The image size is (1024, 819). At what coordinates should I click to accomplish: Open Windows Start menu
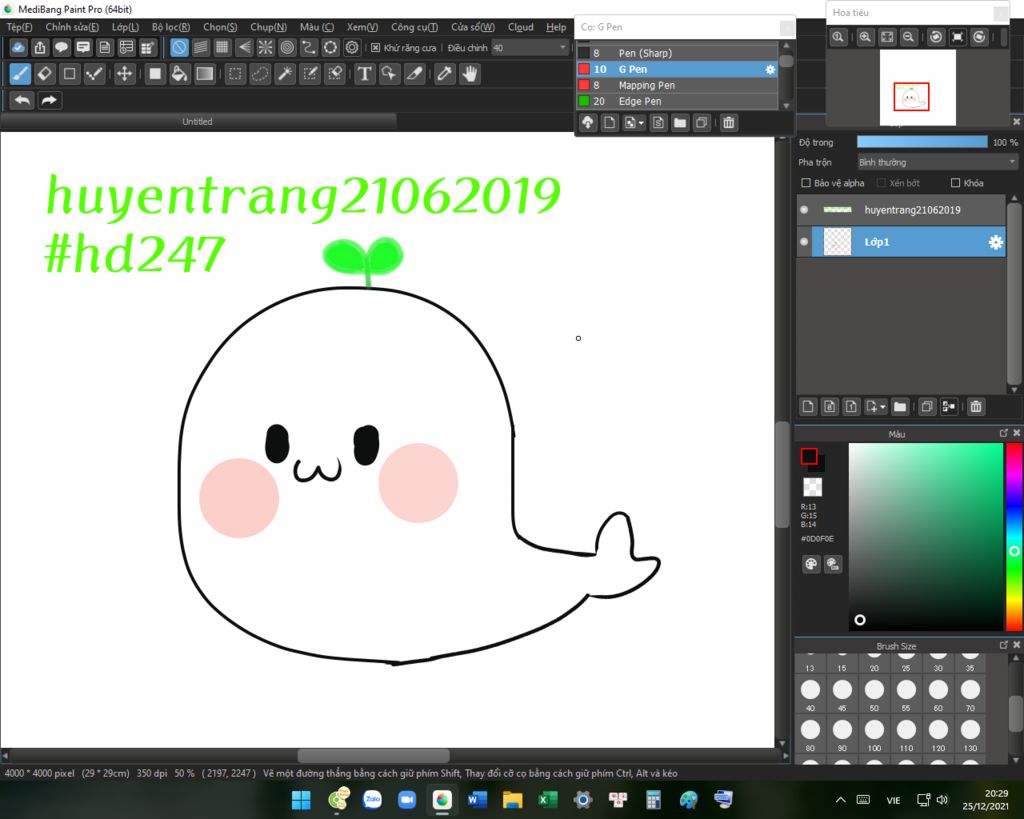pyautogui.click(x=301, y=799)
